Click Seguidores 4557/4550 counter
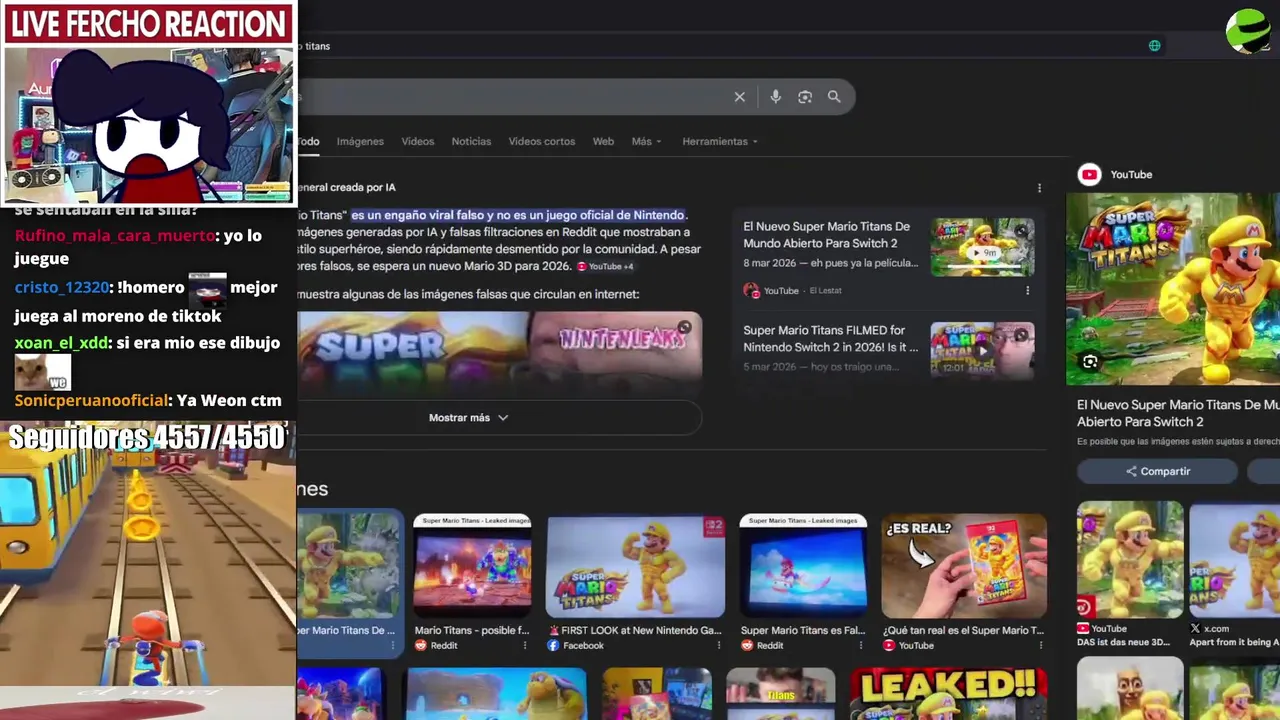1280x720 pixels. pyautogui.click(x=148, y=438)
